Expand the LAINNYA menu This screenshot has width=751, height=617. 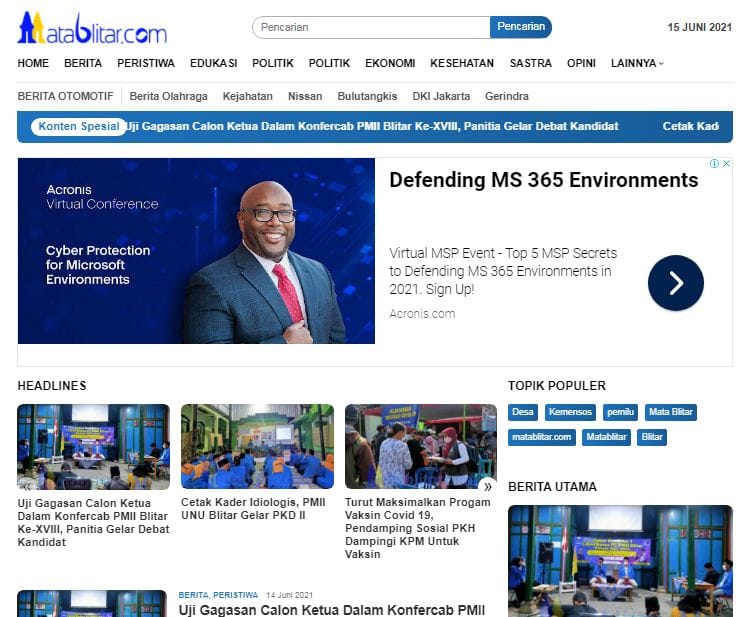pos(637,63)
